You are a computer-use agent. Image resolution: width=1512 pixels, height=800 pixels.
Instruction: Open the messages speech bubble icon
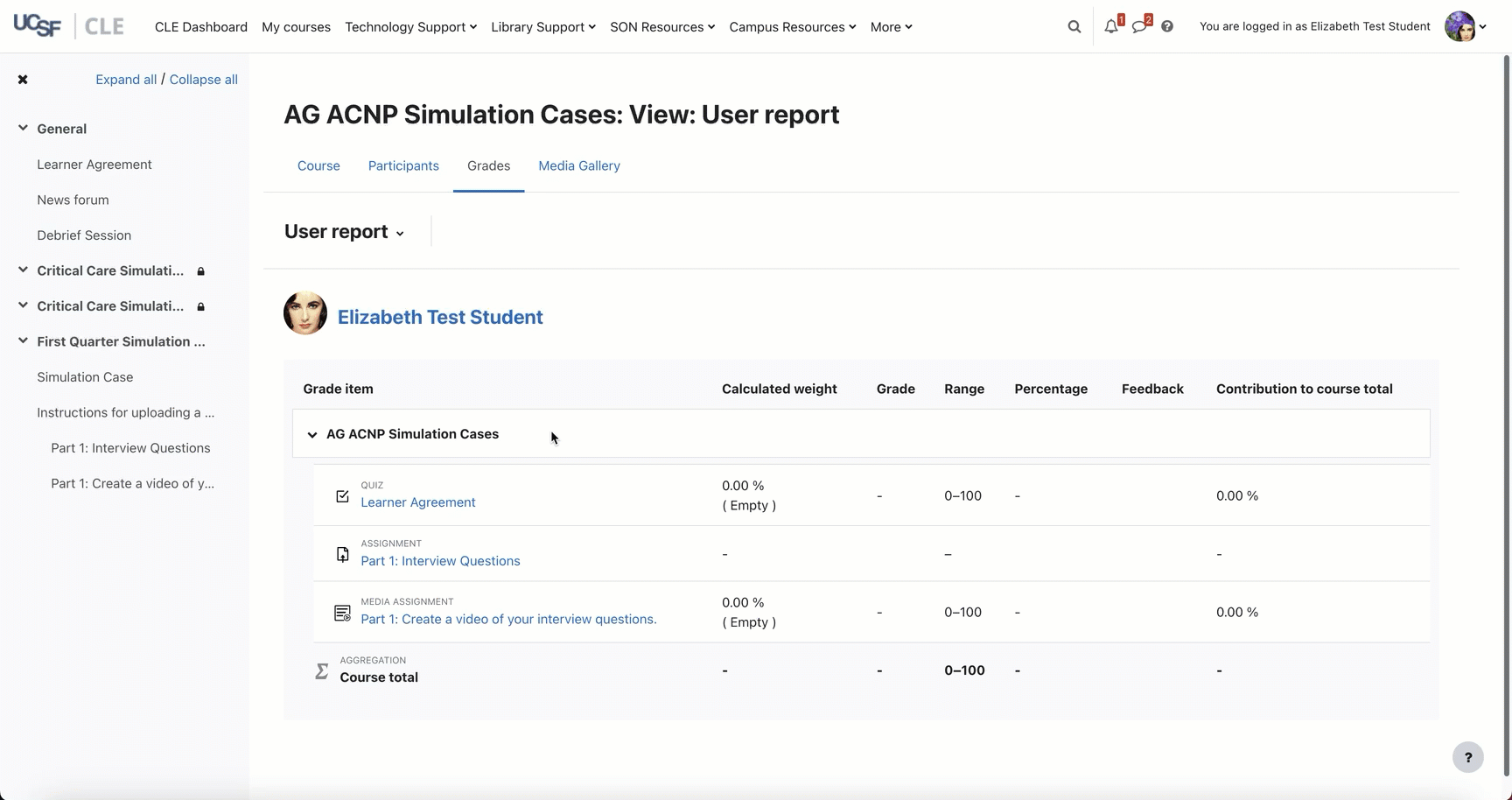click(x=1138, y=27)
